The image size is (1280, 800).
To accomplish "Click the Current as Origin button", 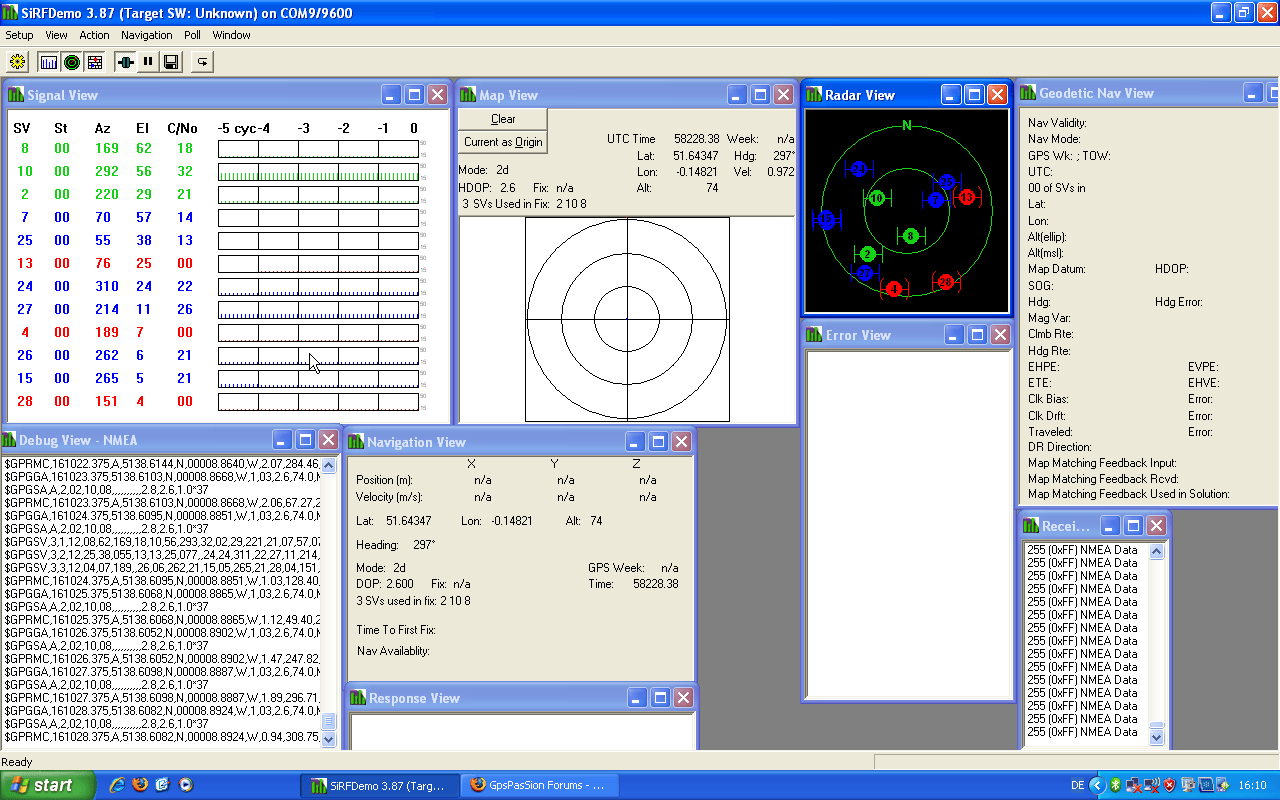I will (x=503, y=142).
